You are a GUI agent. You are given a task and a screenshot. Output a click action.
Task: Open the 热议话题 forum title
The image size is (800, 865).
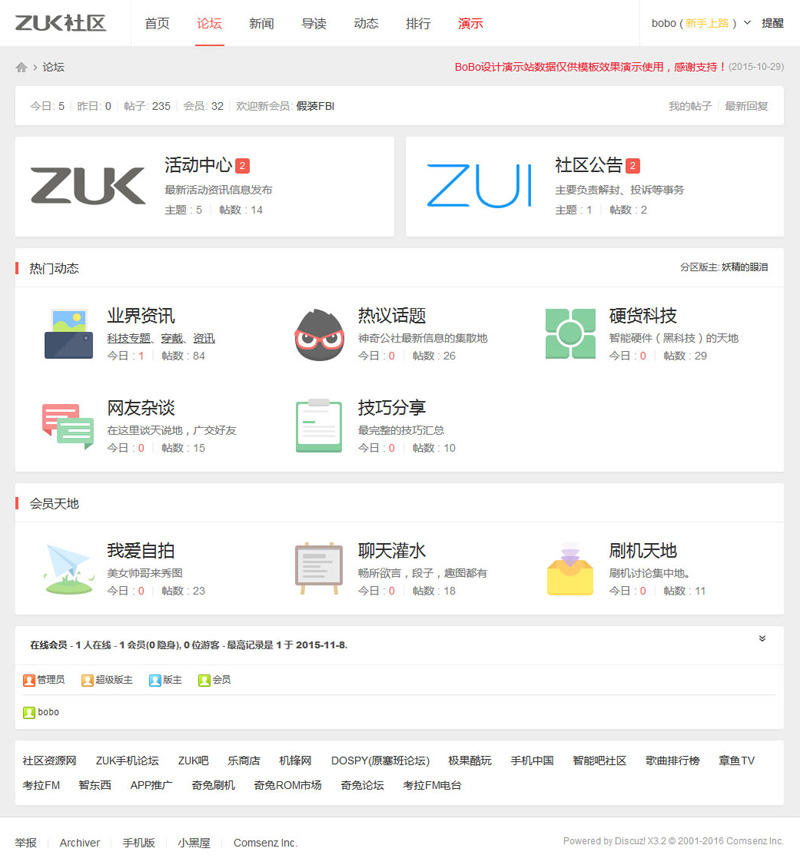click(x=392, y=316)
